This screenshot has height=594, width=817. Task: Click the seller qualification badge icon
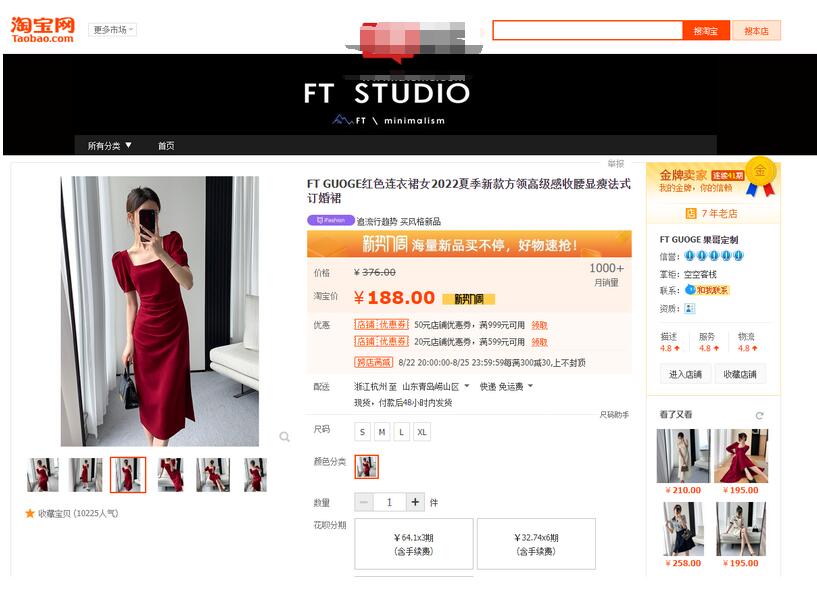tap(690, 308)
